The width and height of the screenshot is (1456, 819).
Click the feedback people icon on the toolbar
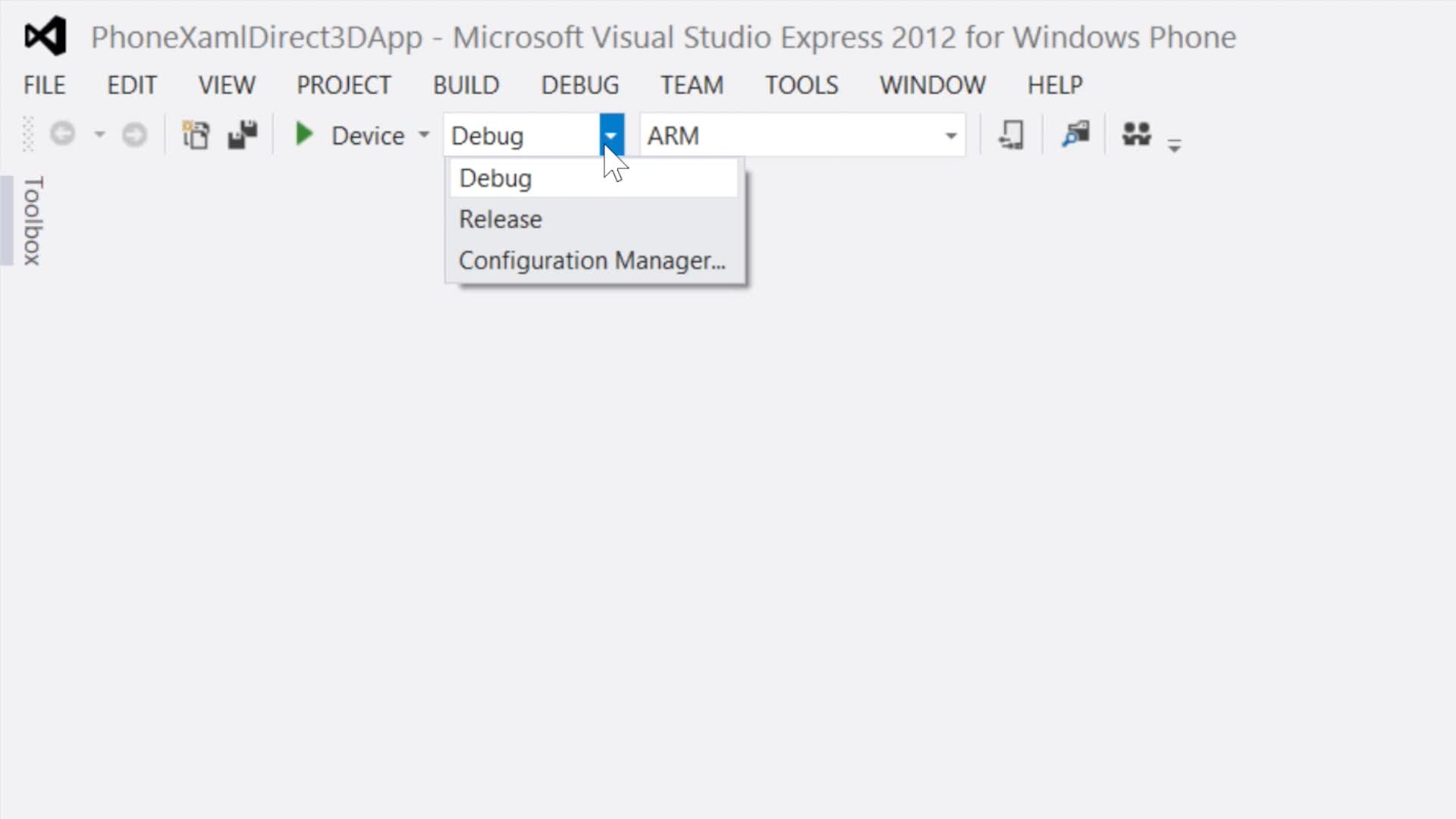(x=1134, y=134)
